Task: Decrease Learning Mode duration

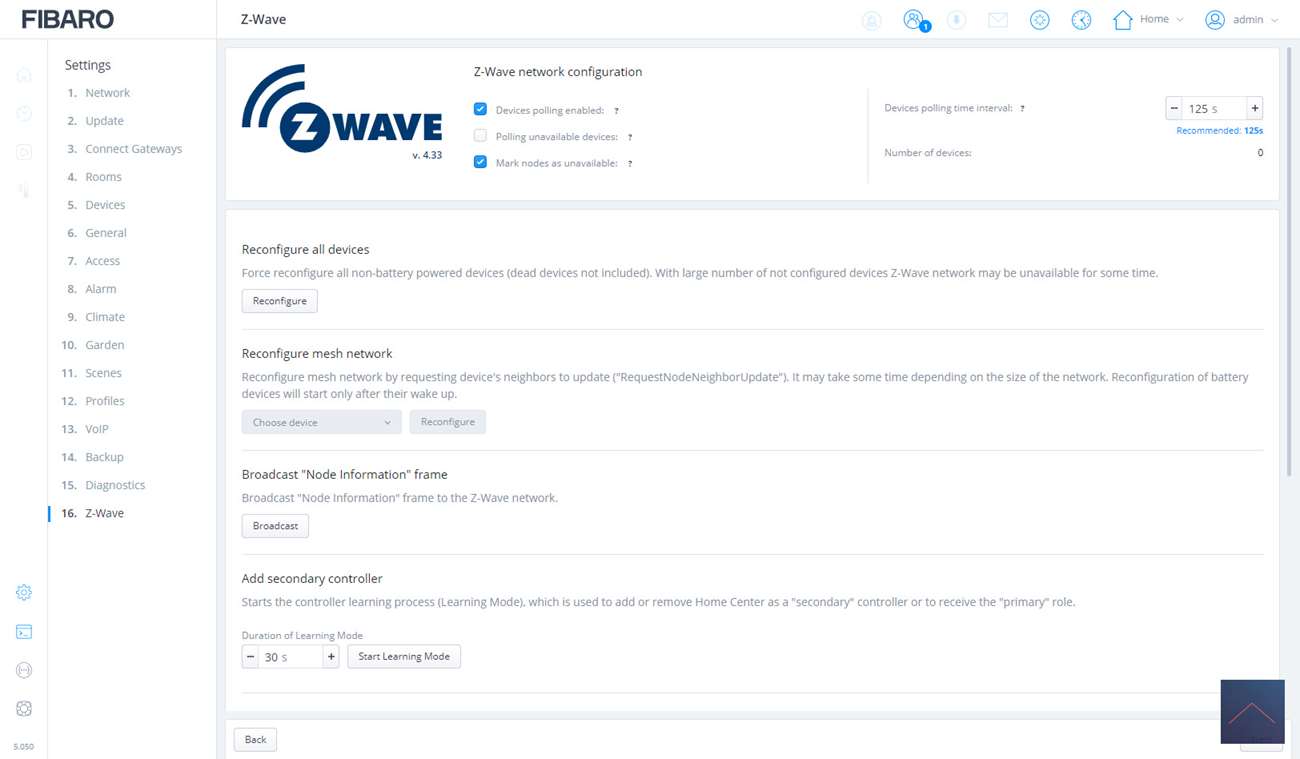Action: pyautogui.click(x=250, y=657)
